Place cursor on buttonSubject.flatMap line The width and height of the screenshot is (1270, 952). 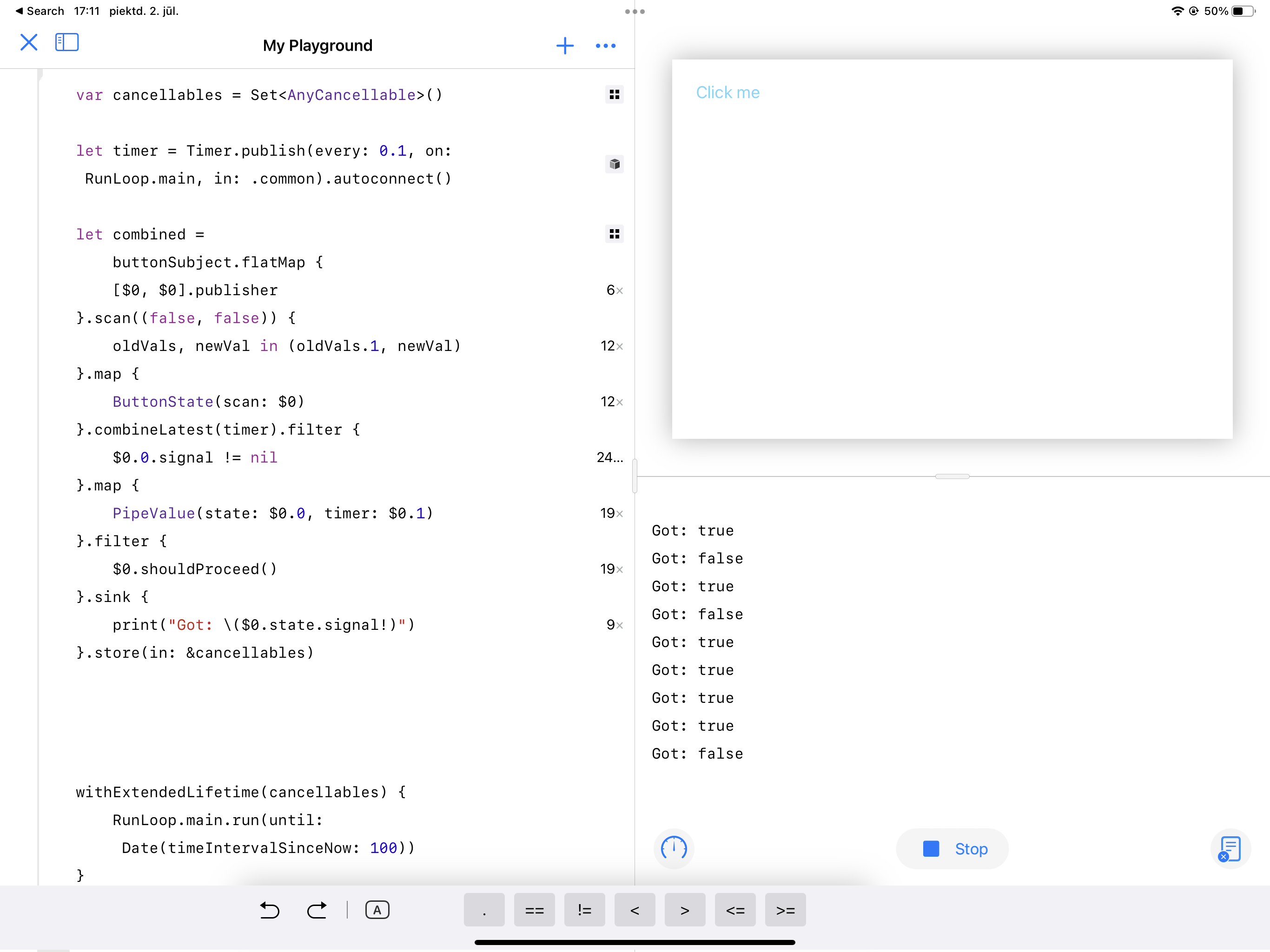click(x=218, y=262)
